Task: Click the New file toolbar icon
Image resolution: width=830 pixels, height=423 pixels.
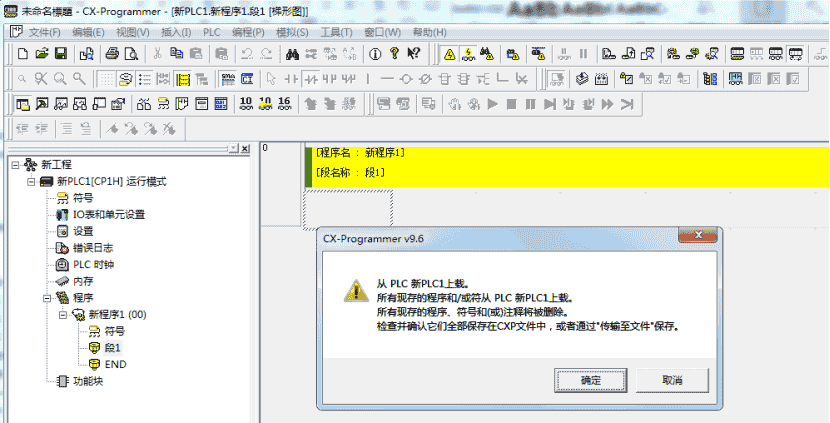Action: (23, 53)
